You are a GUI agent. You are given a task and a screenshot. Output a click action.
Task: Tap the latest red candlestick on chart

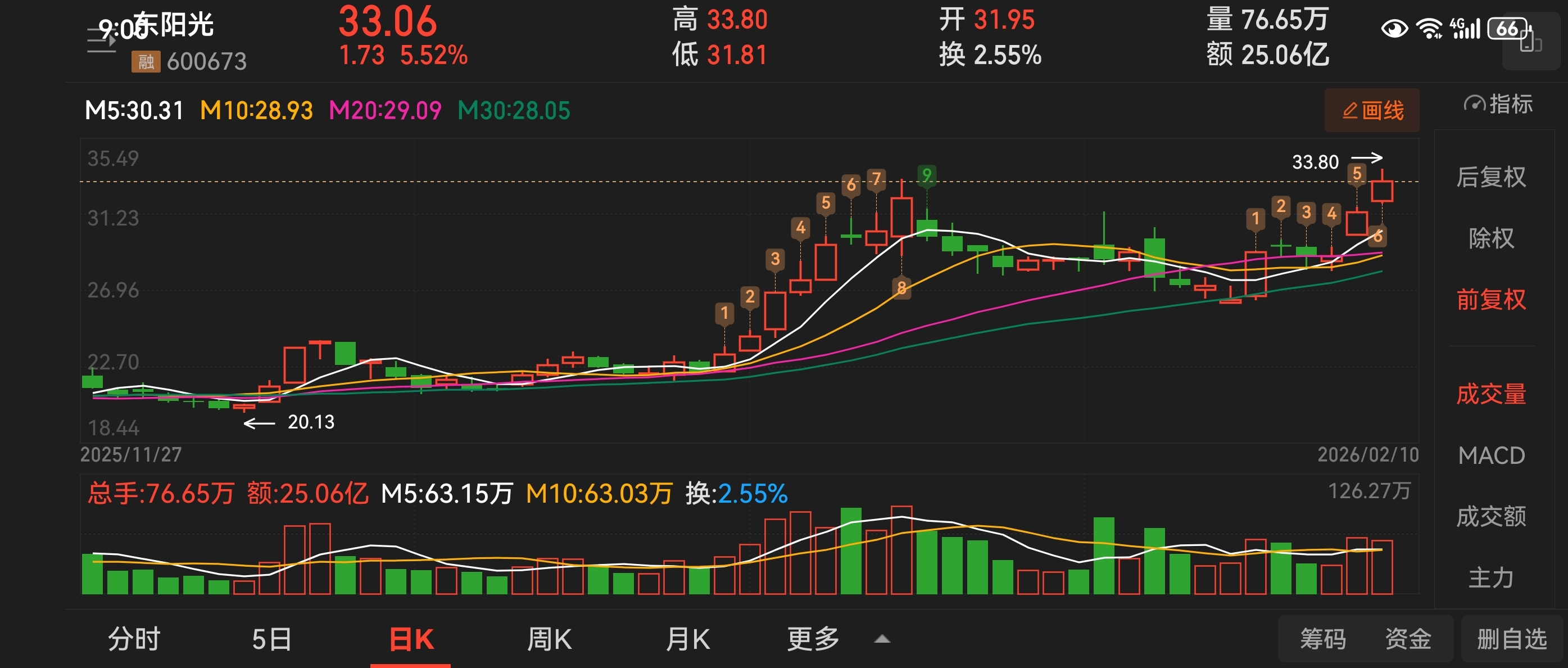(x=1382, y=191)
